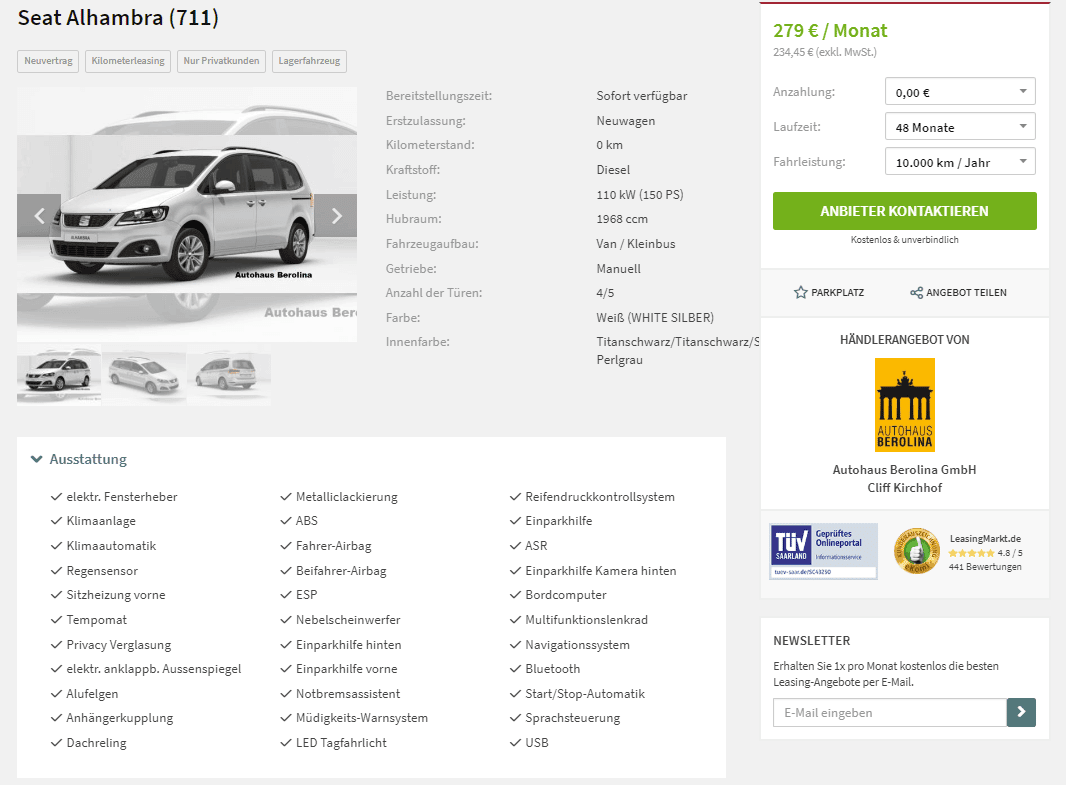
Task: Click the Parkplatz star icon
Action: pyautogui.click(x=800, y=292)
